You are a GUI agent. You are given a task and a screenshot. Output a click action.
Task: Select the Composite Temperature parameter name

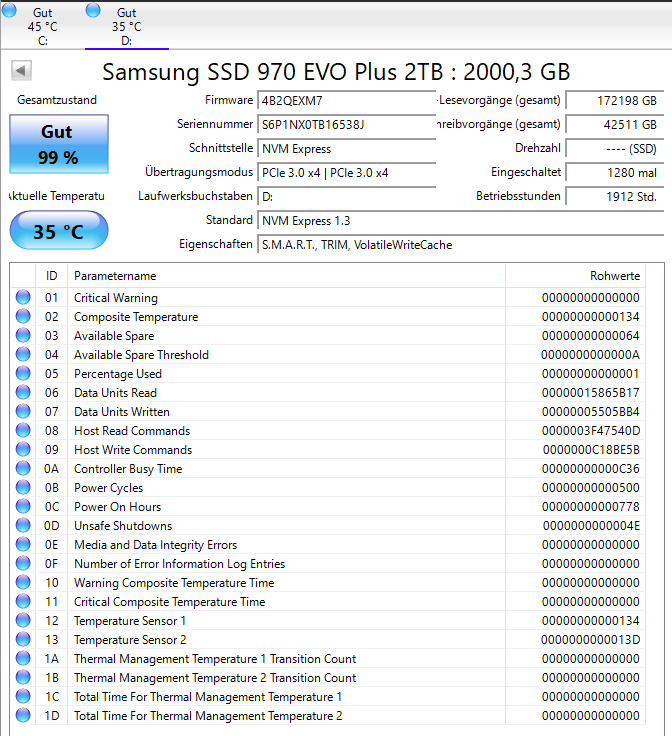(136, 317)
